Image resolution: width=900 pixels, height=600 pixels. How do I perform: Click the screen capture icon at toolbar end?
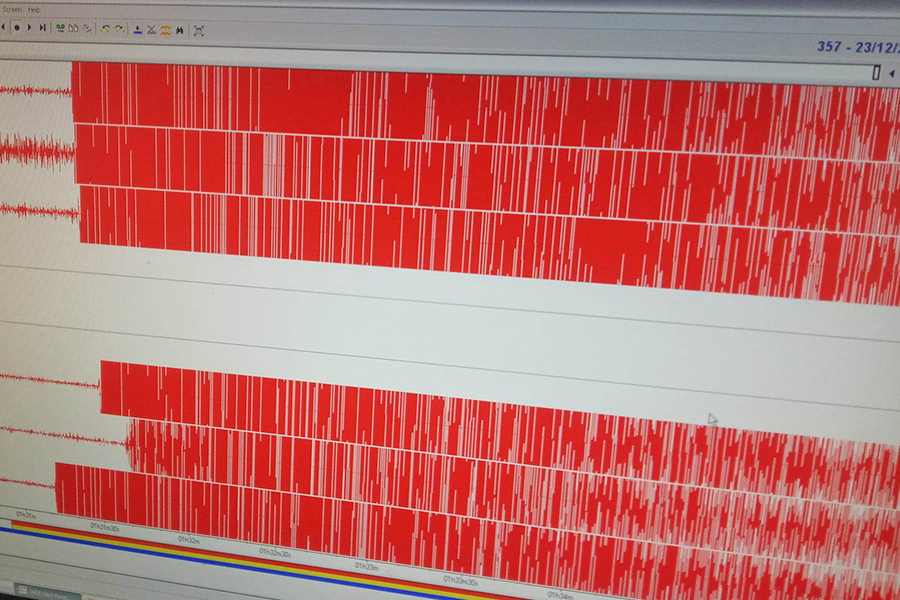point(199,29)
